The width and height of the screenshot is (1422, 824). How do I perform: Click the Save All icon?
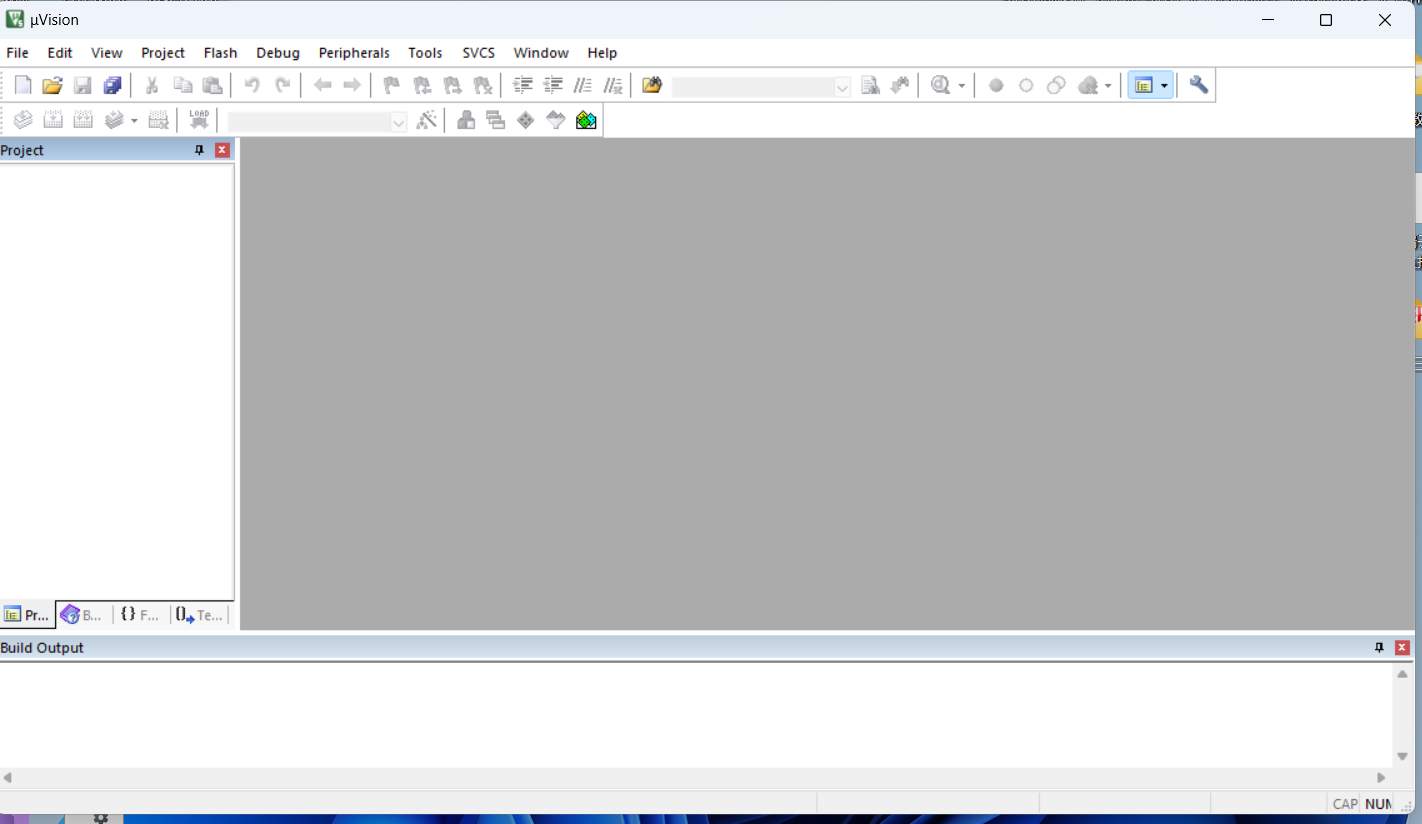point(113,86)
